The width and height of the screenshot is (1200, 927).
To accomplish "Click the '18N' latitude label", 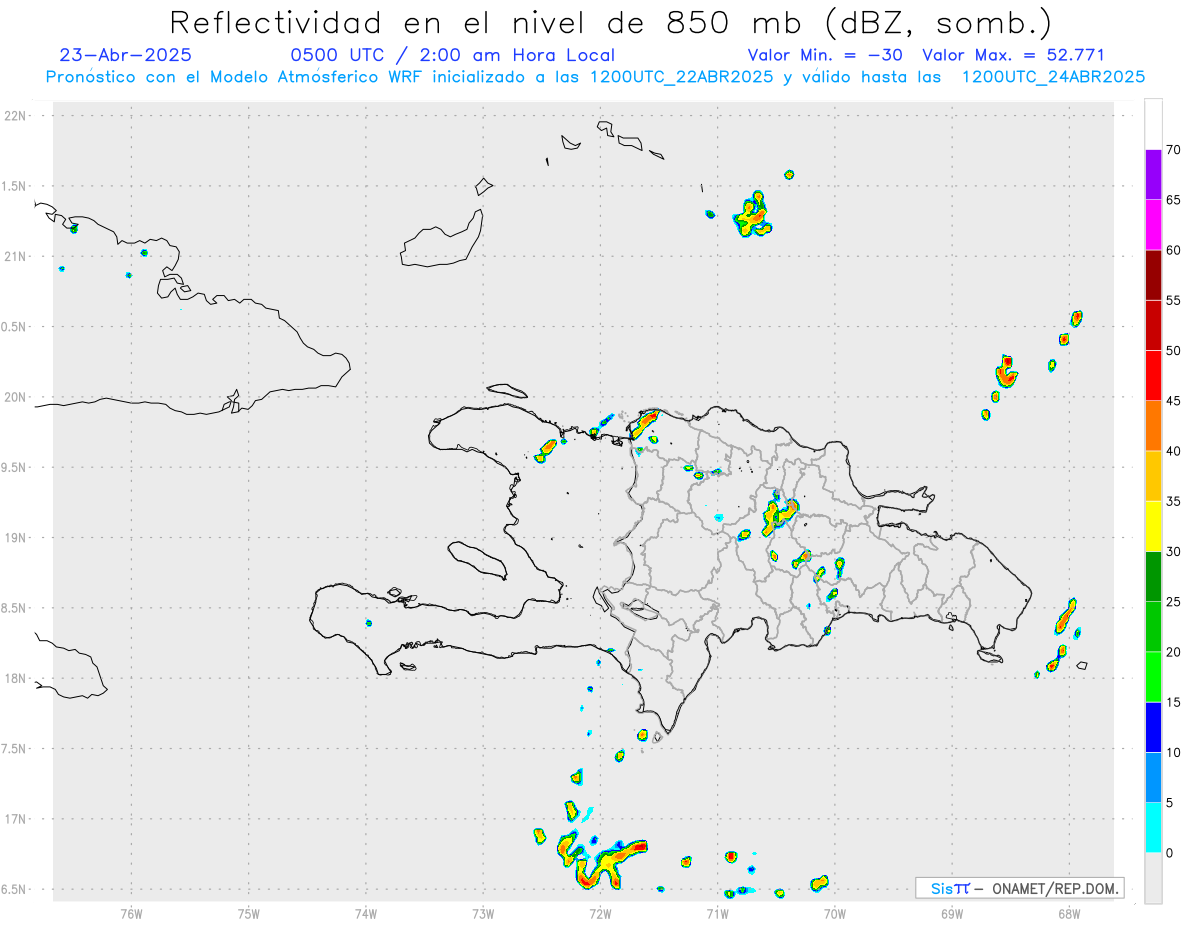I will pos(14,678).
